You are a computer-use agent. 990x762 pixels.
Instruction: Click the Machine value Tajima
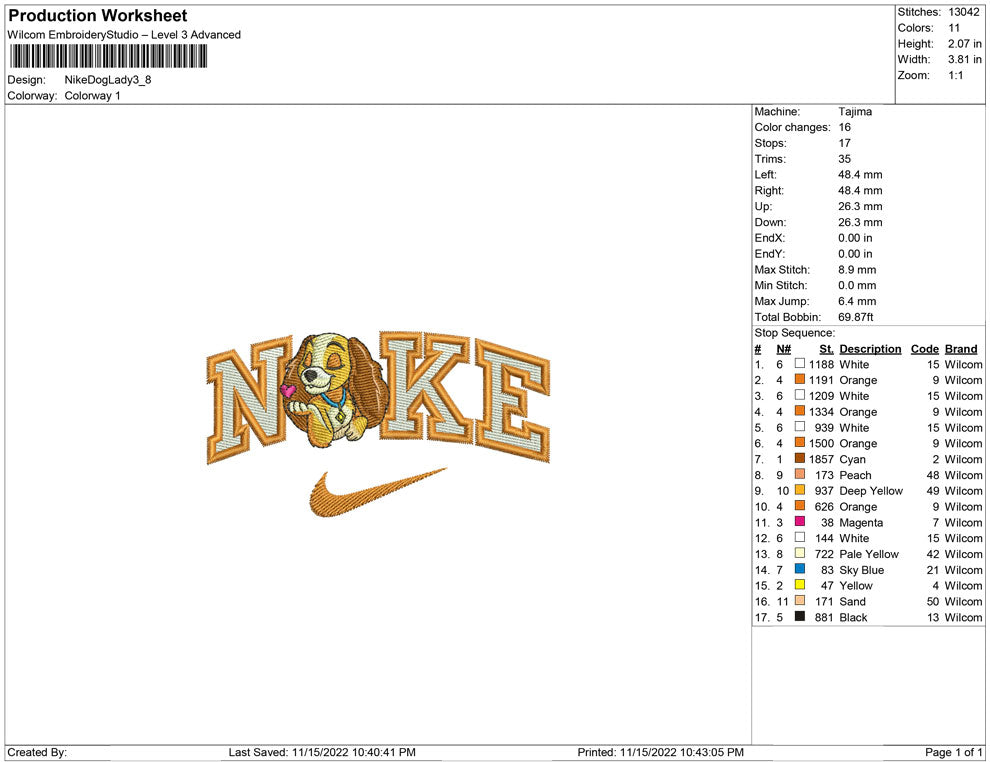856,112
